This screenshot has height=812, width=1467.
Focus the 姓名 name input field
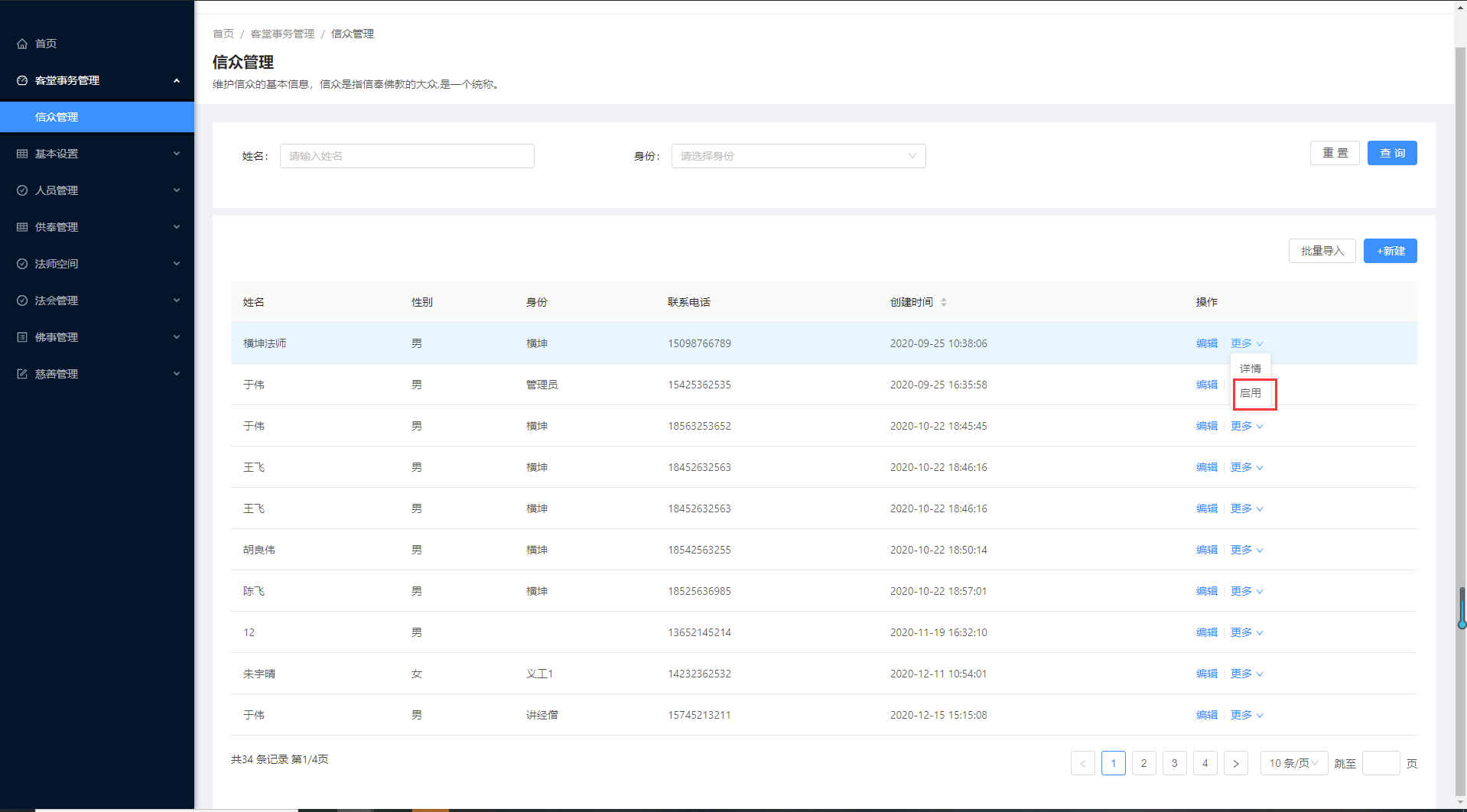coord(407,156)
